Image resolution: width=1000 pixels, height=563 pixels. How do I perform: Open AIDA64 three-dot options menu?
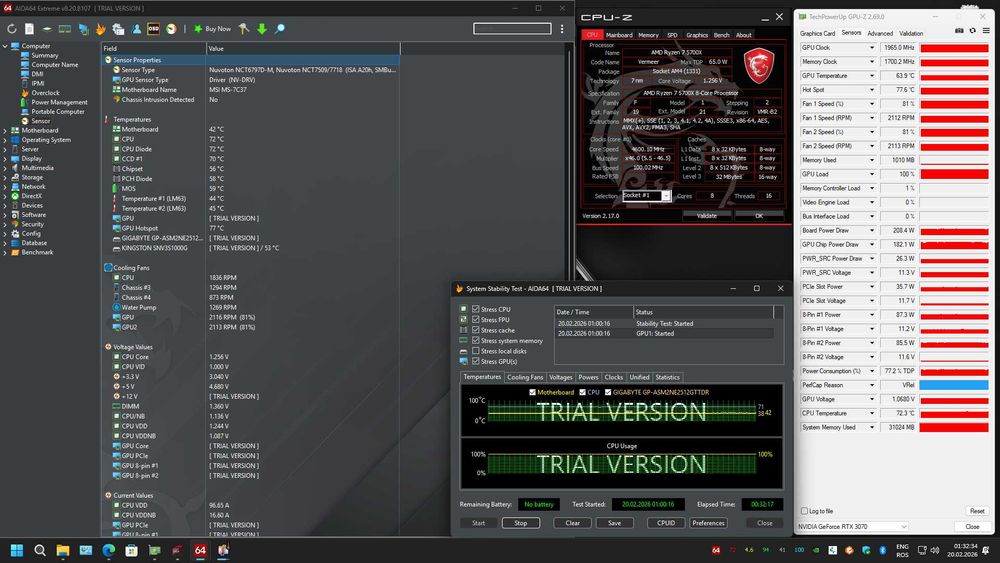click(x=562, y=29)
